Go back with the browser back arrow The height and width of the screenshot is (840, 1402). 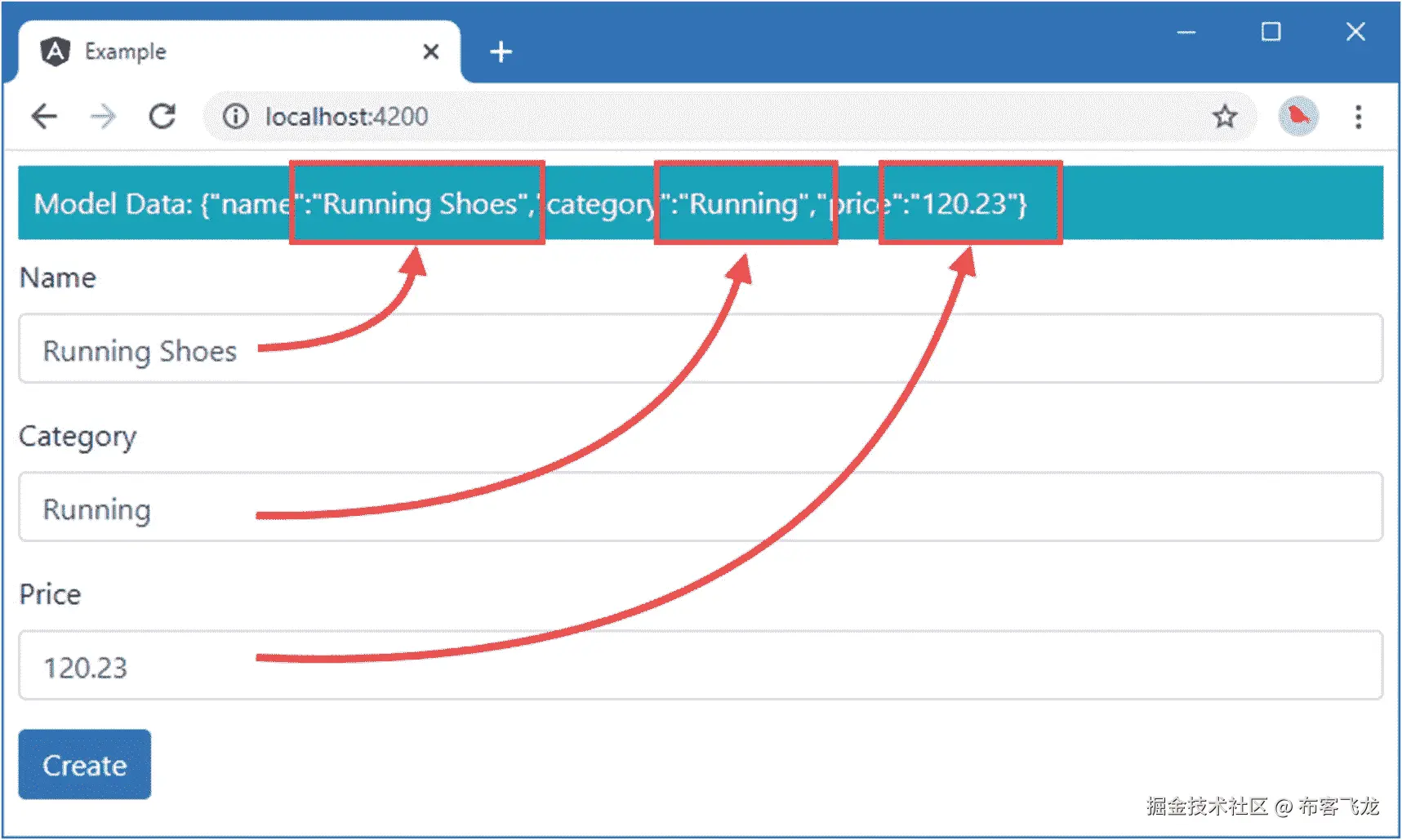(44, 117)
